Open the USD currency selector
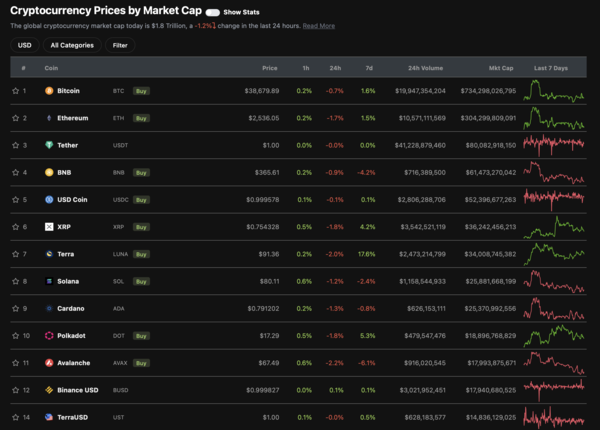 (24, 45)
